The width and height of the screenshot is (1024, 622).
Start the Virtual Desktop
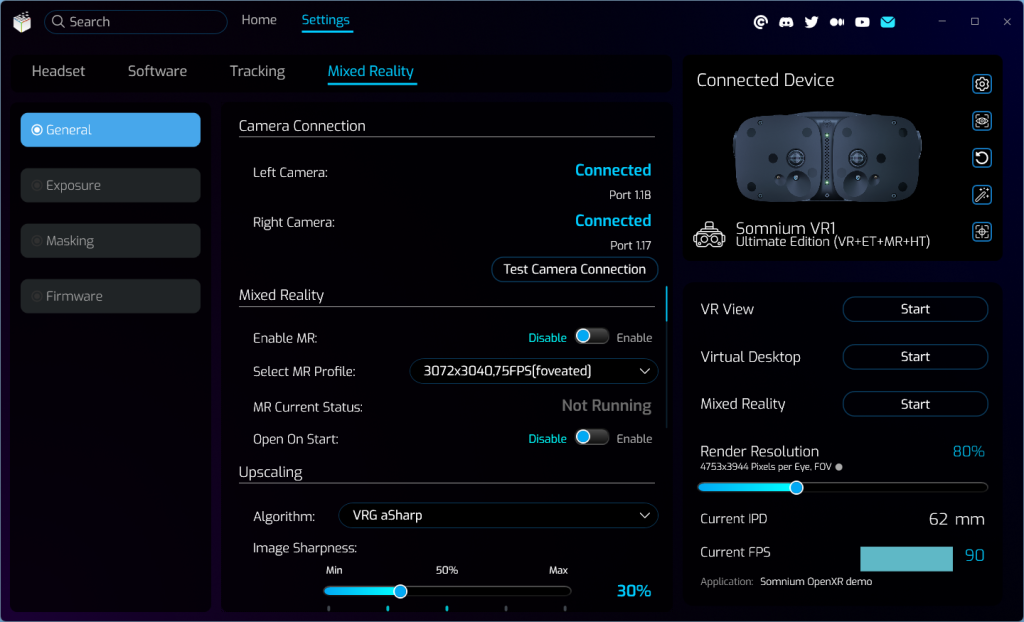(915, 357)
